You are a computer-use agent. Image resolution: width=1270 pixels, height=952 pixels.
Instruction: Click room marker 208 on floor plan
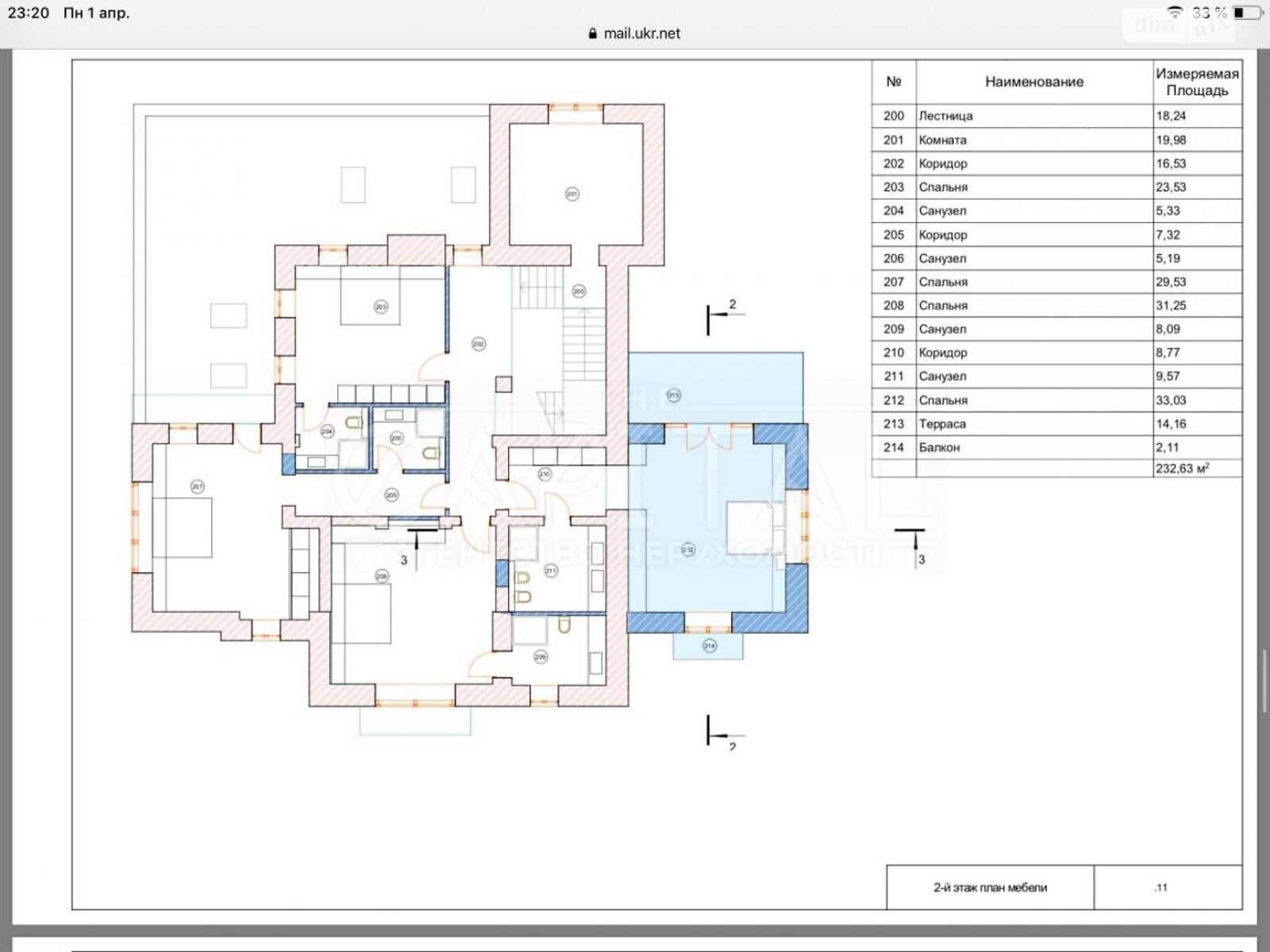(382, 576)
